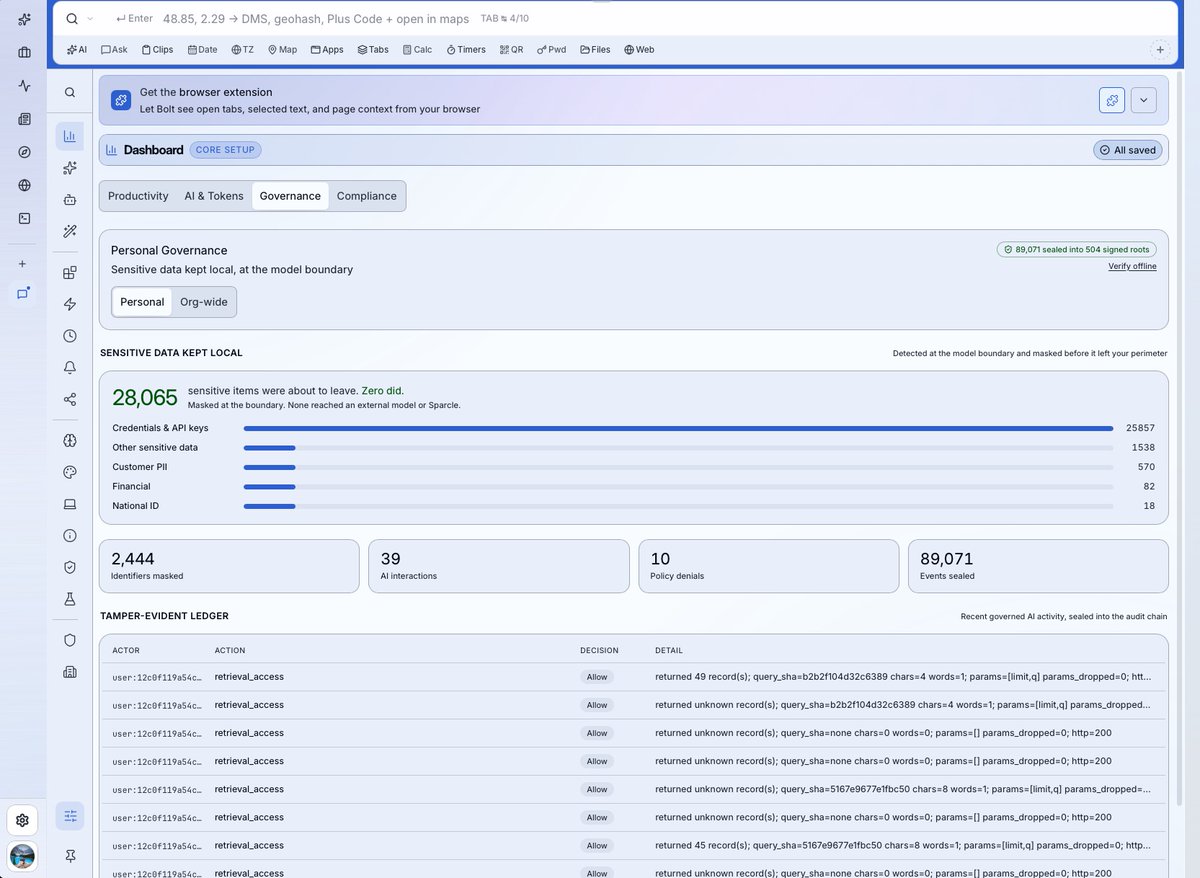Open the user profile avatar
The height and width of the screenshot is (878, 1200).
pyautogui.click(x=22, y=856)
